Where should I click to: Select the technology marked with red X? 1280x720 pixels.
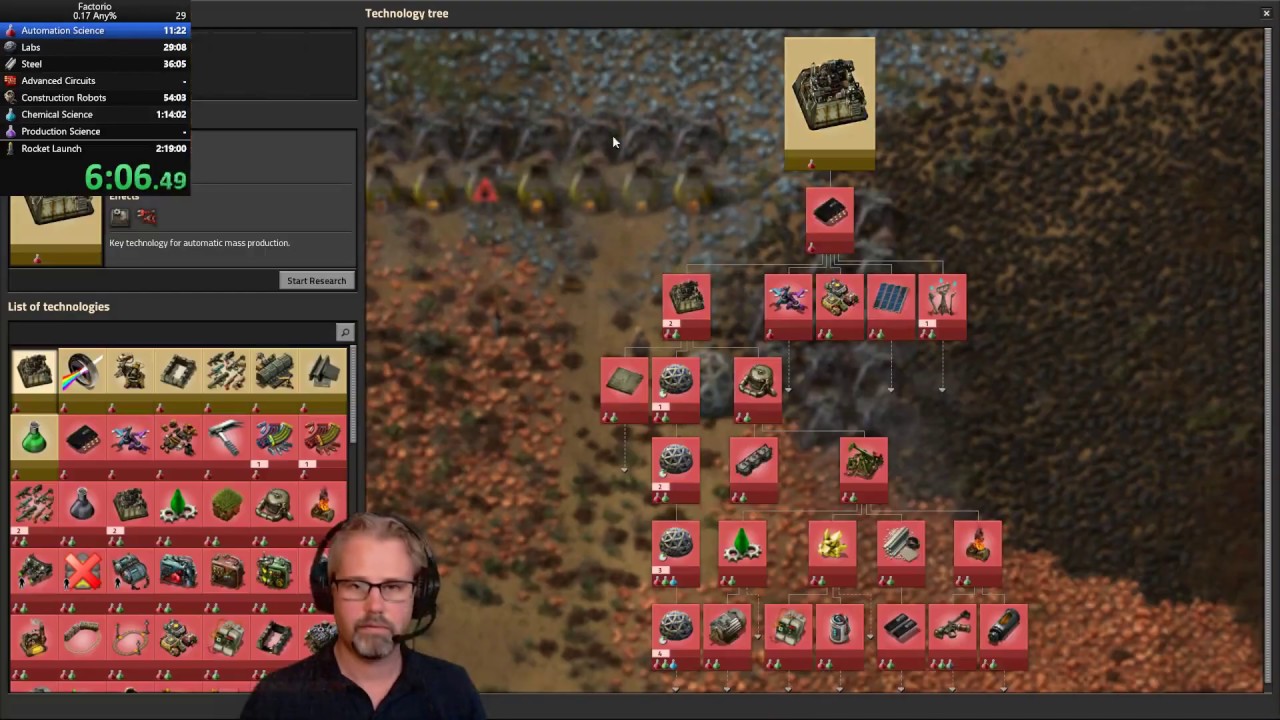82,579
